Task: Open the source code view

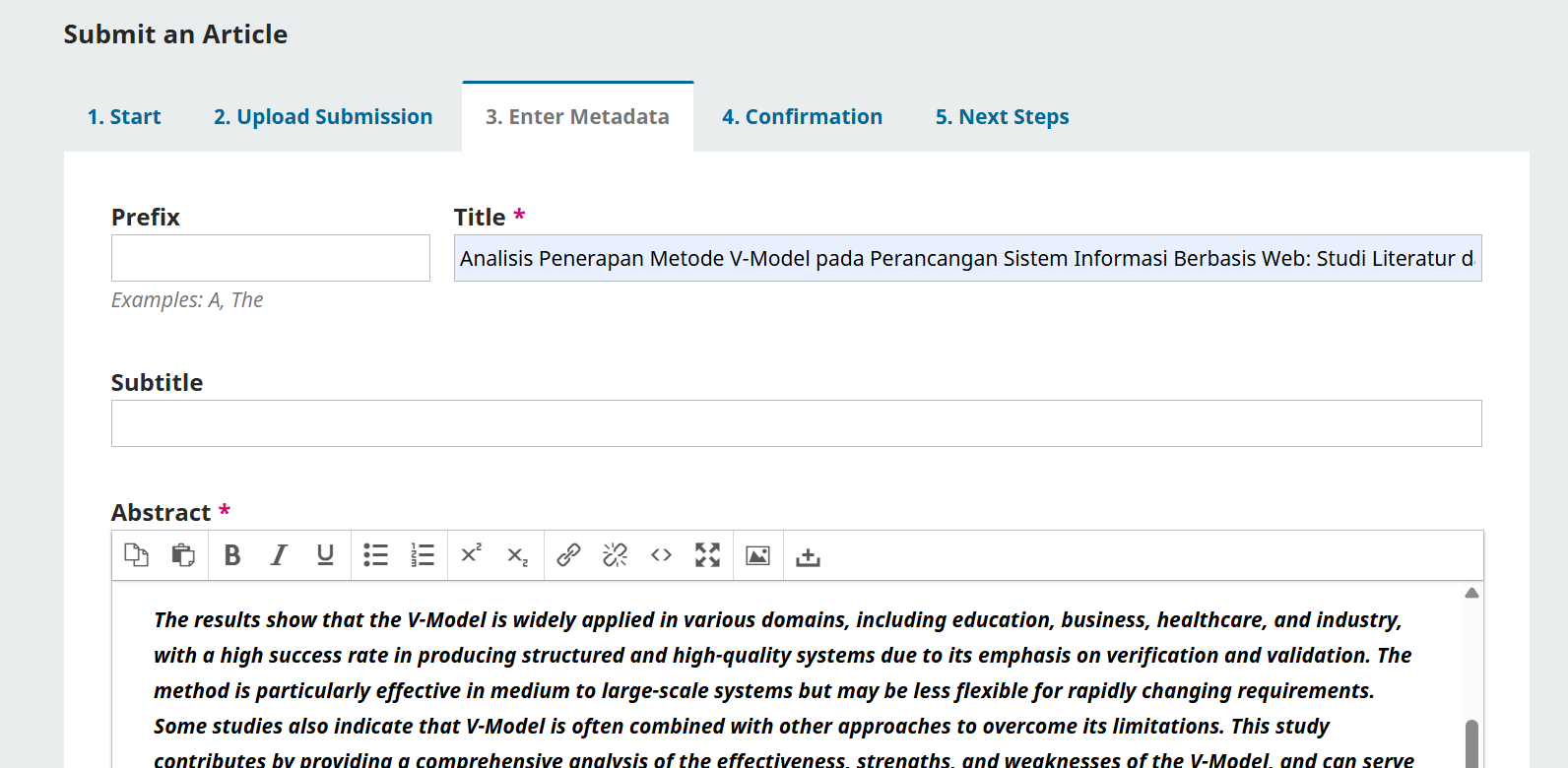Action: 661,555
